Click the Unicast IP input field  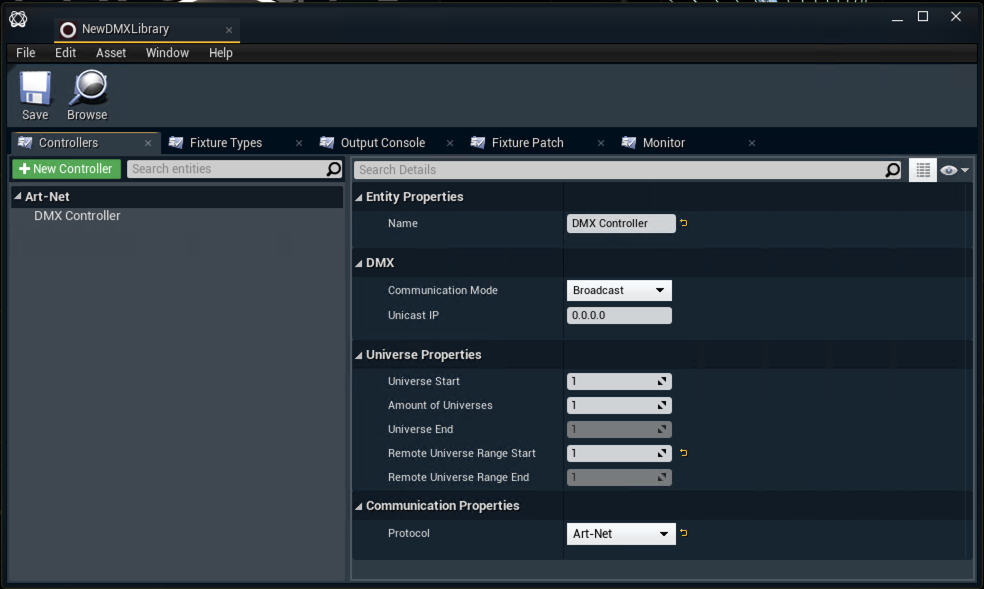point(619,315)
